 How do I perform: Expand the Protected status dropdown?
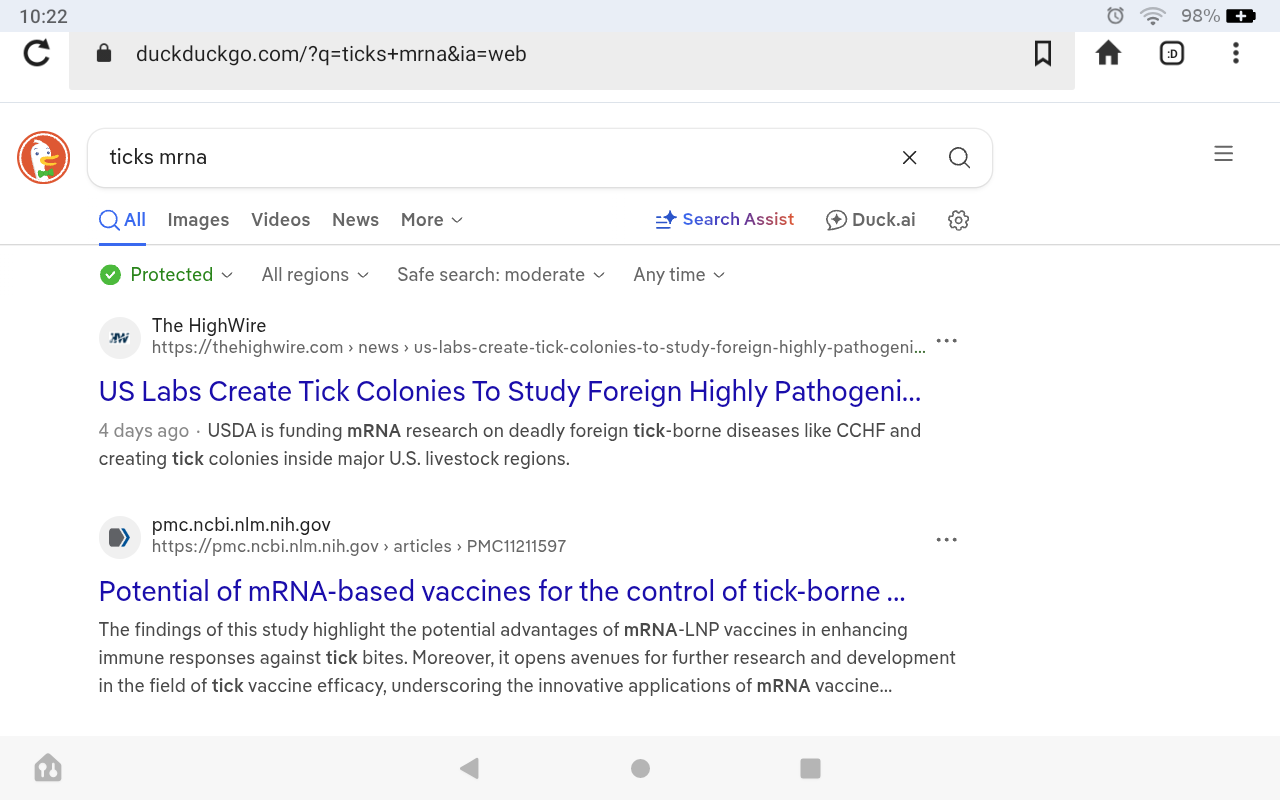(x=167, y=275)
